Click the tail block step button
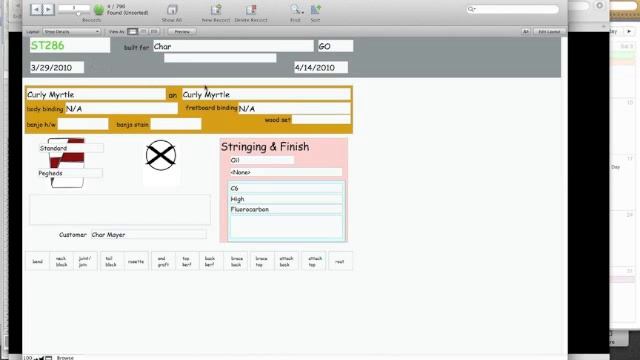 click(111, 261)
